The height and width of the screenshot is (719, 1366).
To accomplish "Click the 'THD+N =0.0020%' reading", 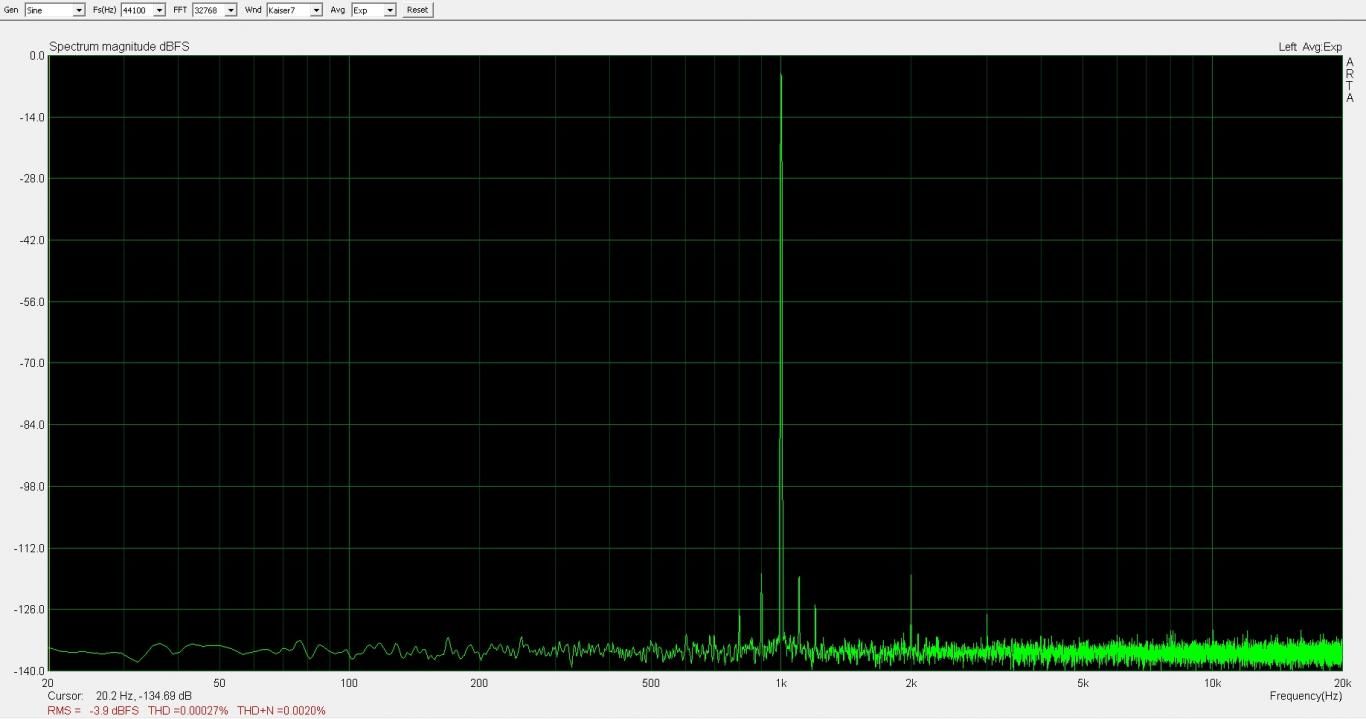I will [281, 710].
